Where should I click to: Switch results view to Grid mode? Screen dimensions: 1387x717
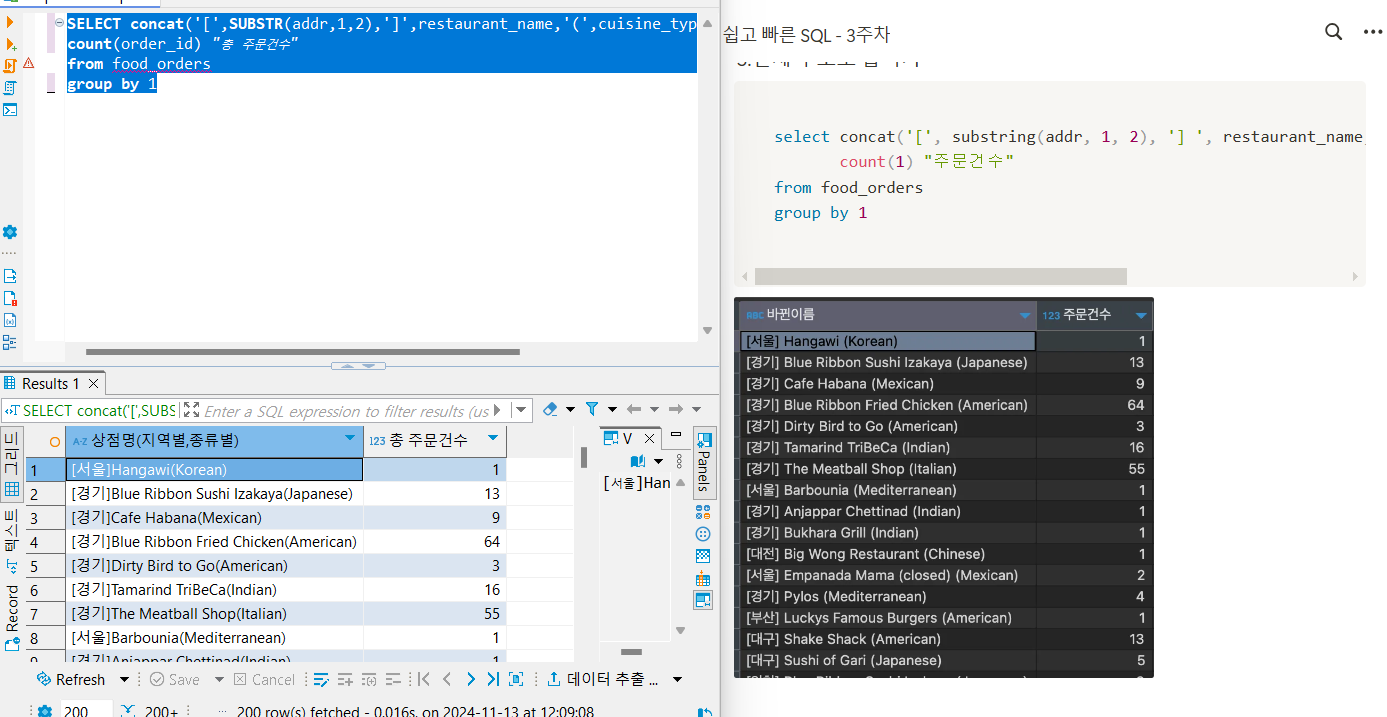12,466
